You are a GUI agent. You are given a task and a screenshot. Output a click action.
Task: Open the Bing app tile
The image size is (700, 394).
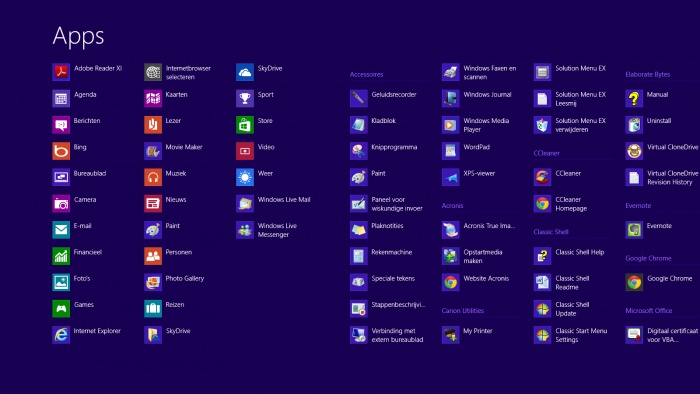61,151
